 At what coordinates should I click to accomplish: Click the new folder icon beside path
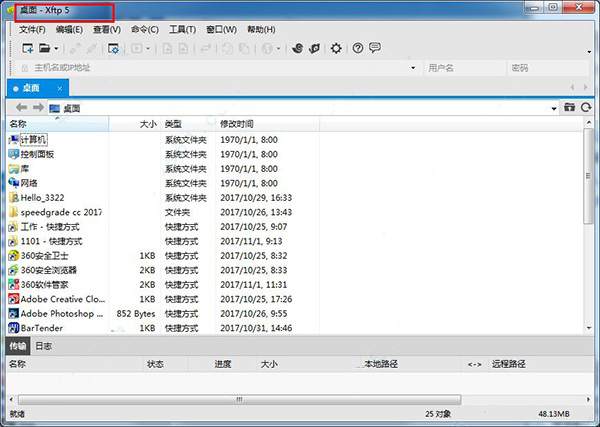coord(570,108)
